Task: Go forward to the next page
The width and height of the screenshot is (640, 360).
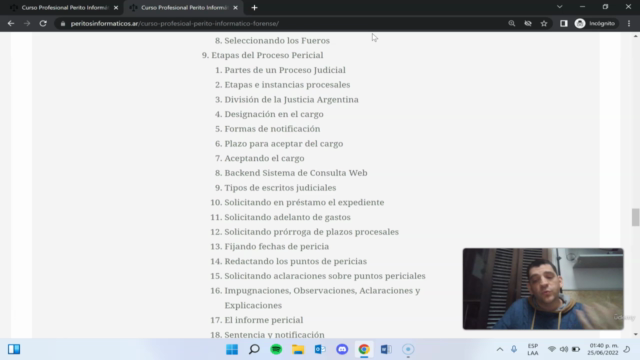Action: [x=27, y=24]
